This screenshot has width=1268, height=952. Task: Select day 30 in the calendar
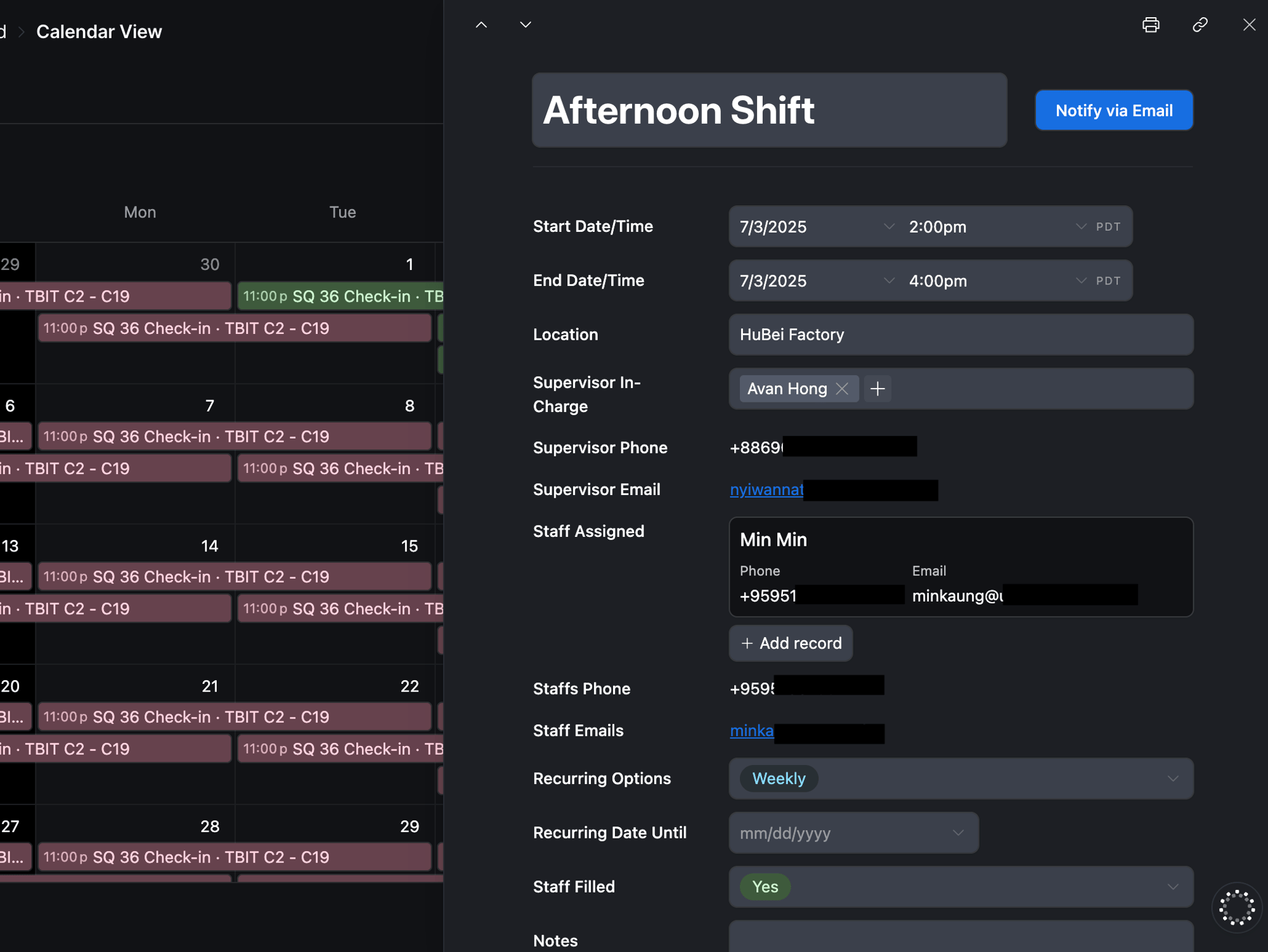(x=210, y=264)
